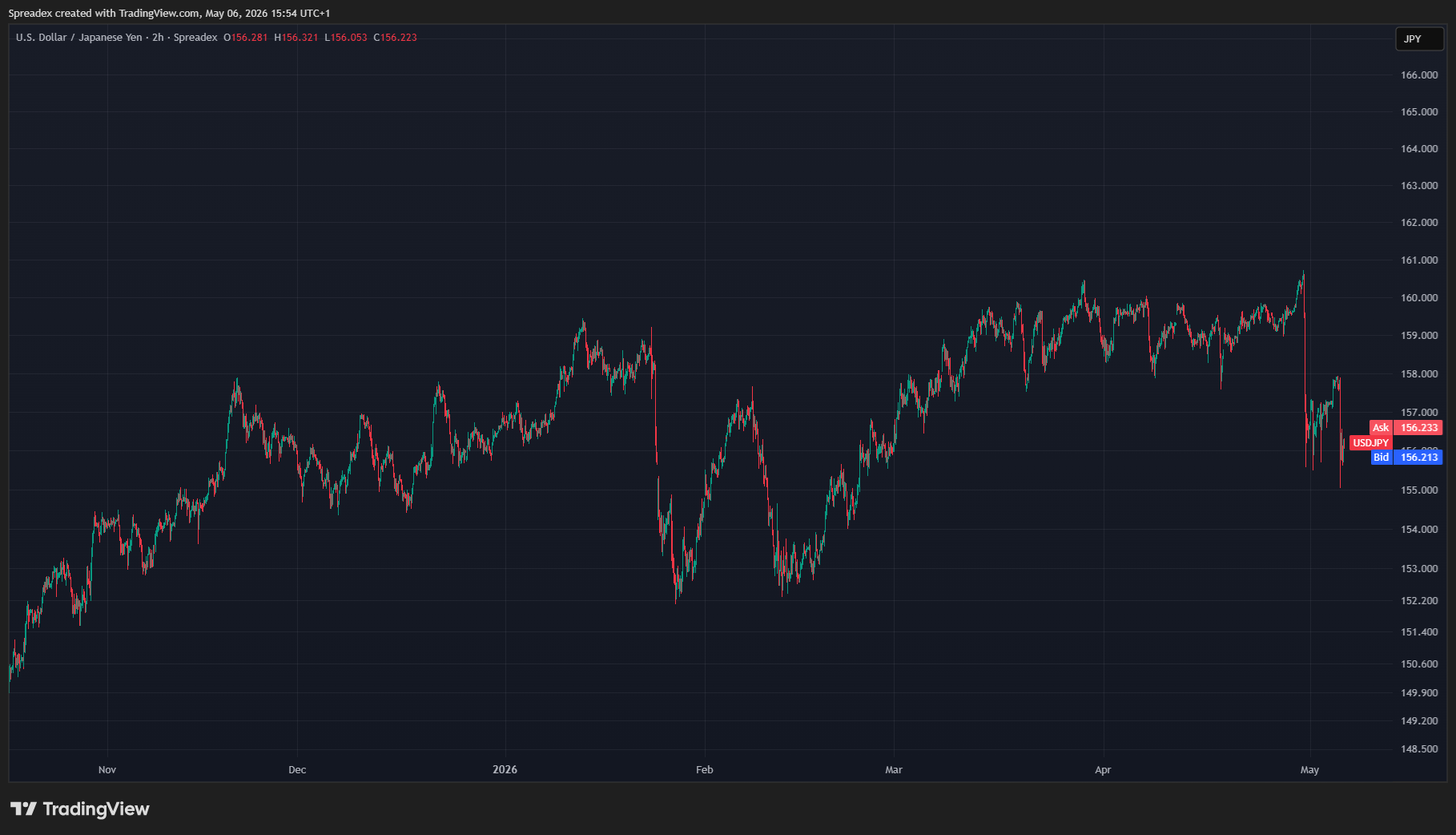Click the 166.000 price axis label
The width and height of the screenshot is (1456, 835).
(1419, 75)
